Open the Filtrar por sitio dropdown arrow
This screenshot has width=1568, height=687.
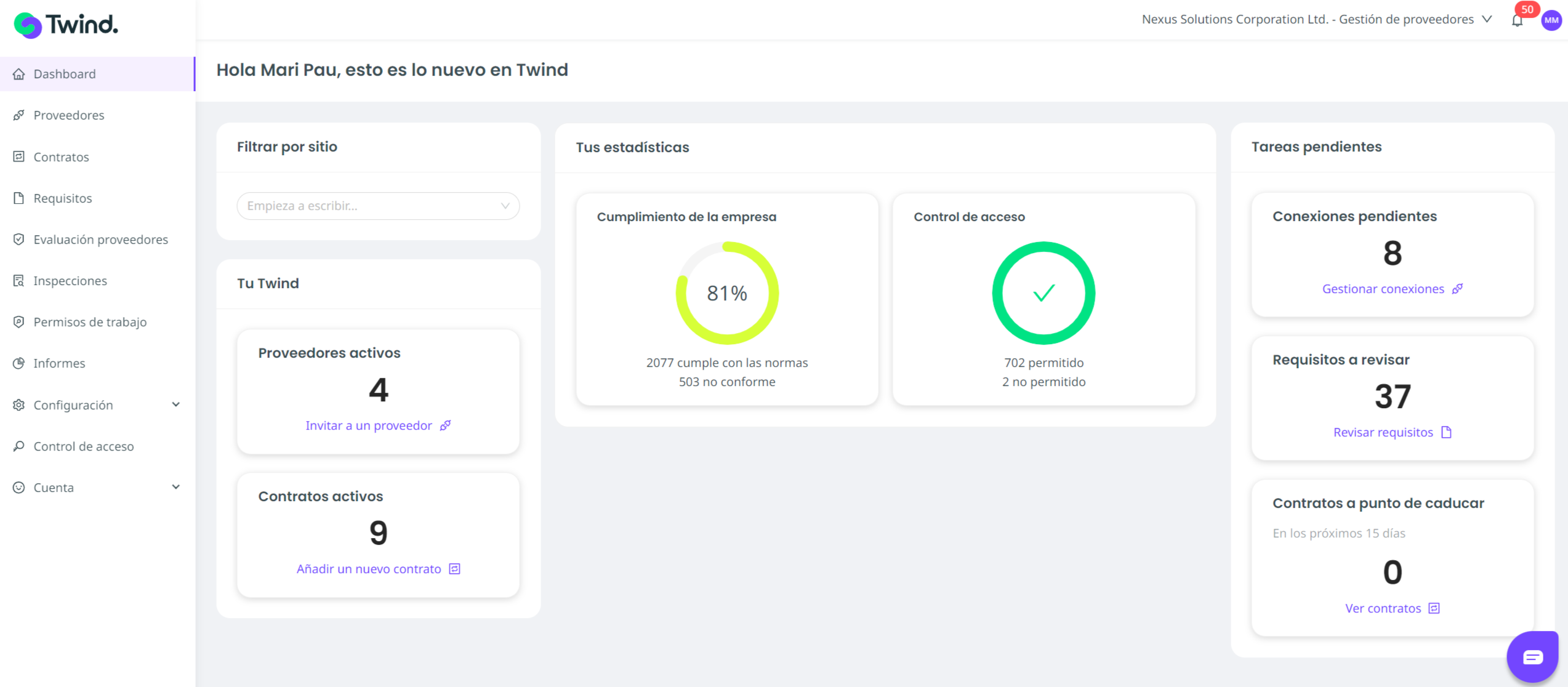(x=505, y=206)
